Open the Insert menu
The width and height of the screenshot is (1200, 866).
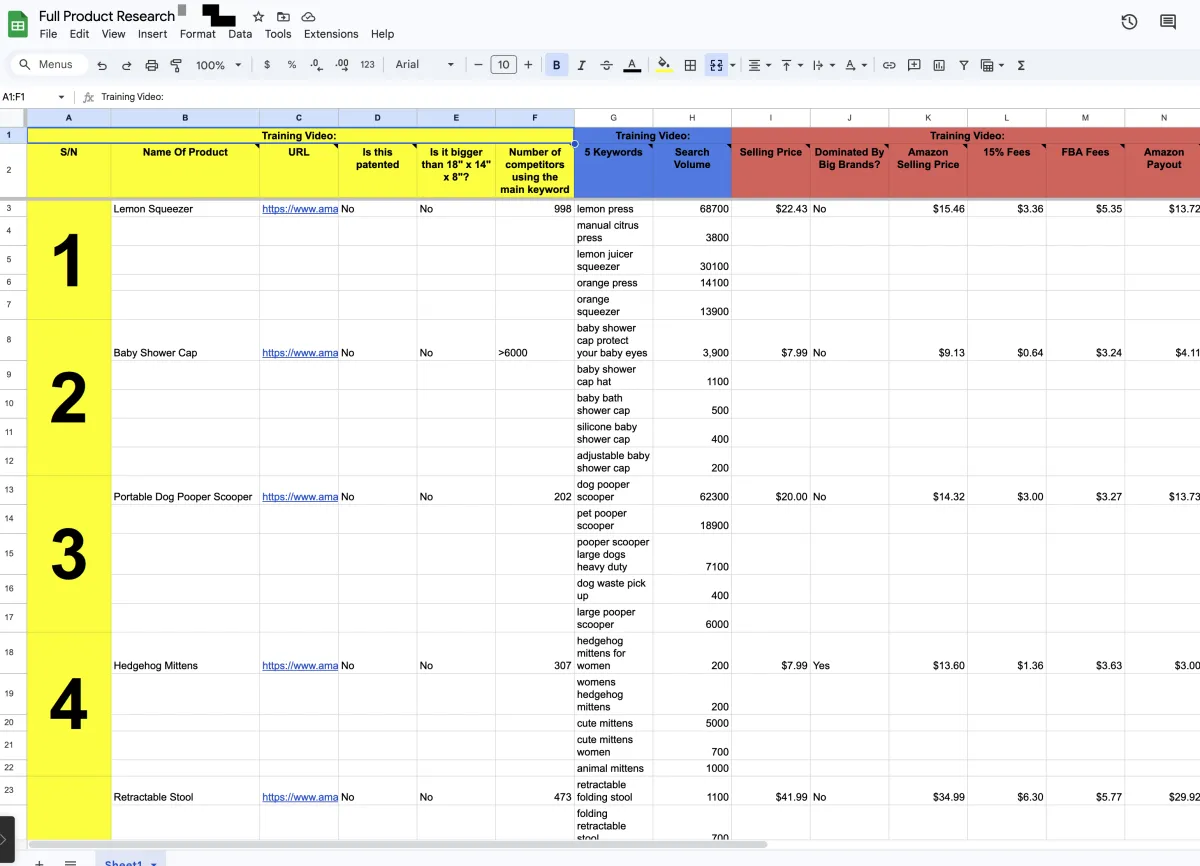(x=153, y=34)
